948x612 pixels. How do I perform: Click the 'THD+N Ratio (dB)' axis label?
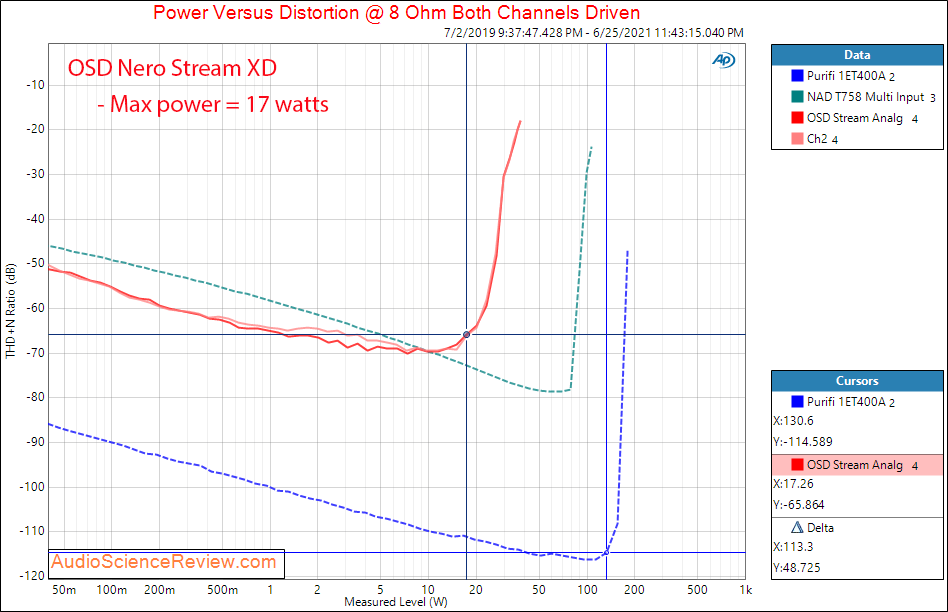(x=10, y=311)
